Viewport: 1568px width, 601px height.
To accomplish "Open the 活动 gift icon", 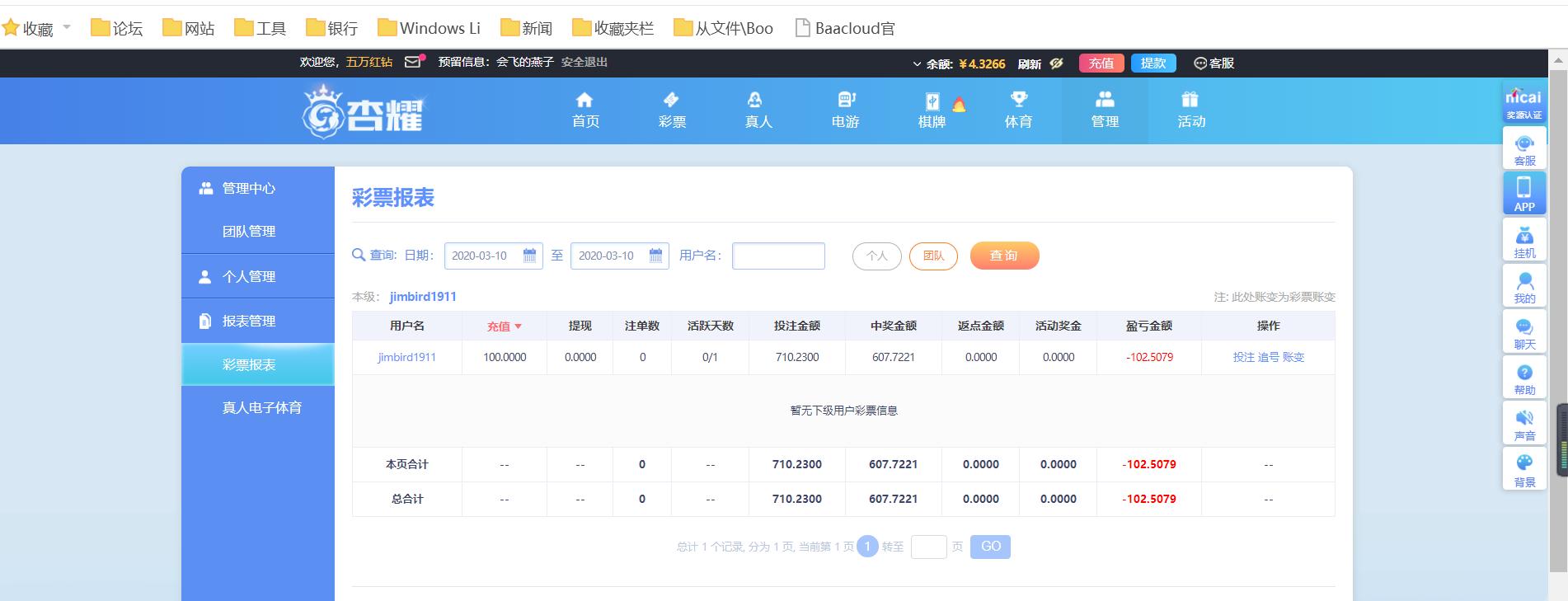I will pos(1190,101).
